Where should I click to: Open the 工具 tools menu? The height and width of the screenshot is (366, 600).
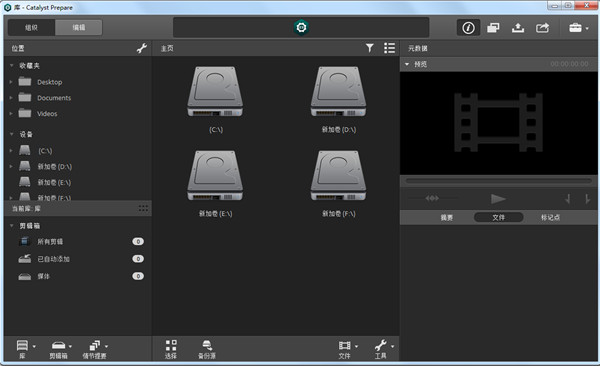(x=383, y=349)
